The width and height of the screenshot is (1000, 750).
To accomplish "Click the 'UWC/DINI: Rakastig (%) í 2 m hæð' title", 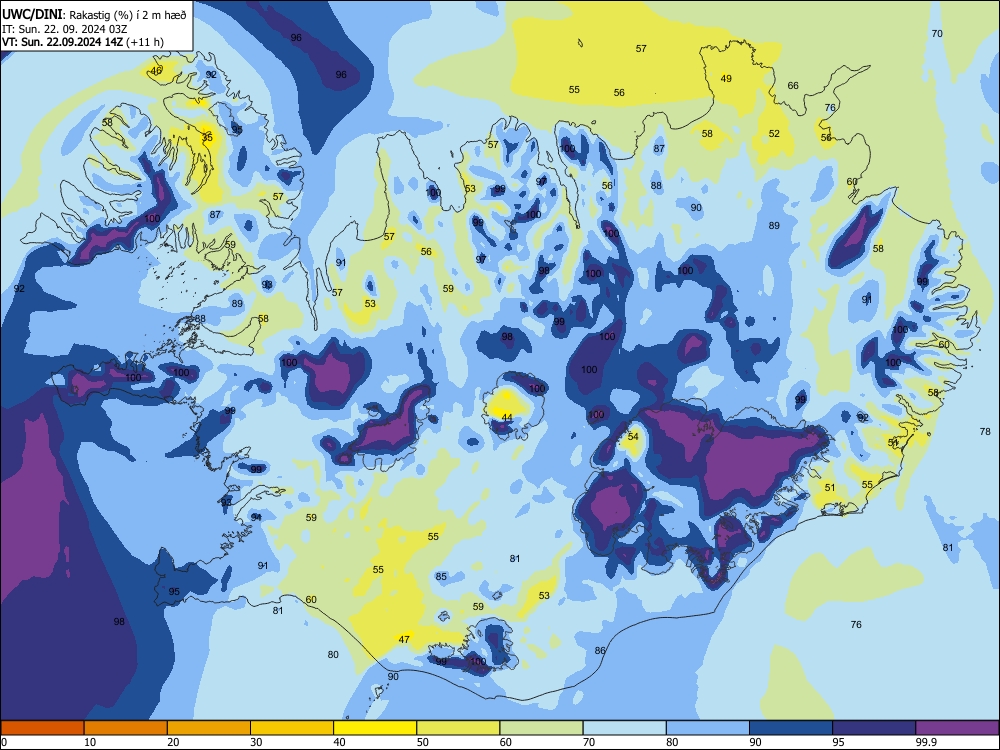I will point(94,15).
